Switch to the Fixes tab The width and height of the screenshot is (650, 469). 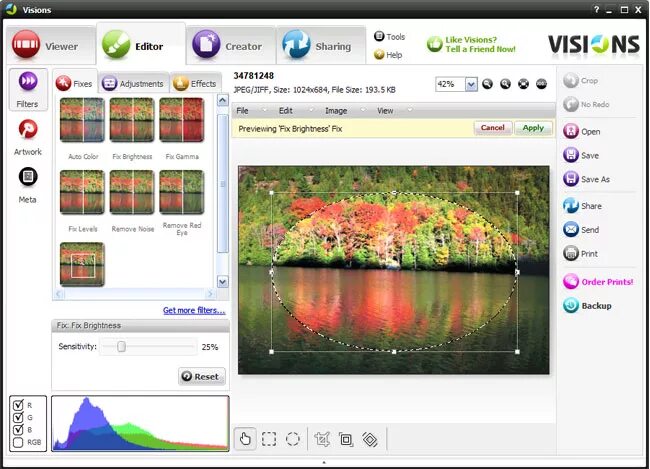click(x=75, y=83)
